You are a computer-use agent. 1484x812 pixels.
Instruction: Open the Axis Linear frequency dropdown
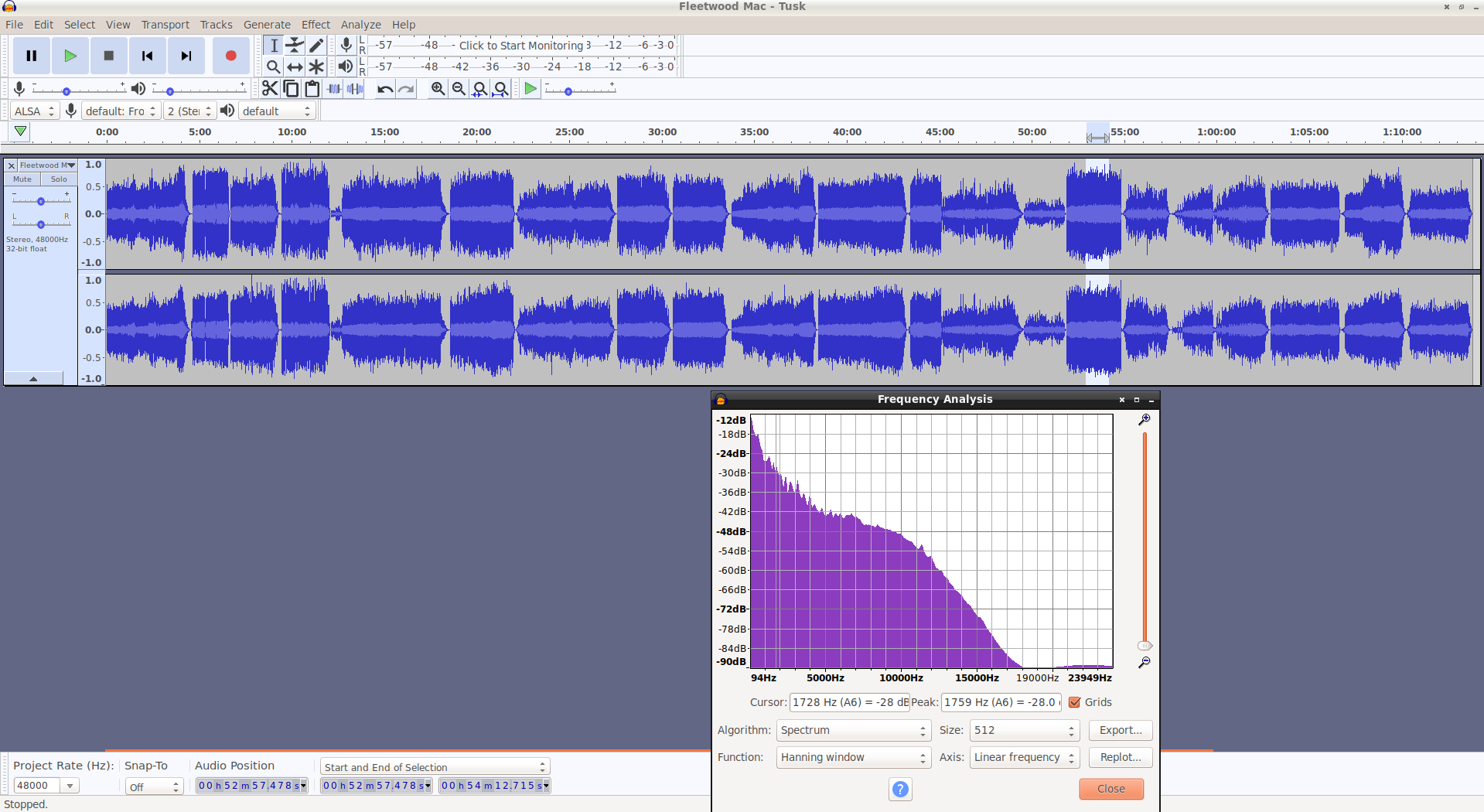tap(1024, 757)
